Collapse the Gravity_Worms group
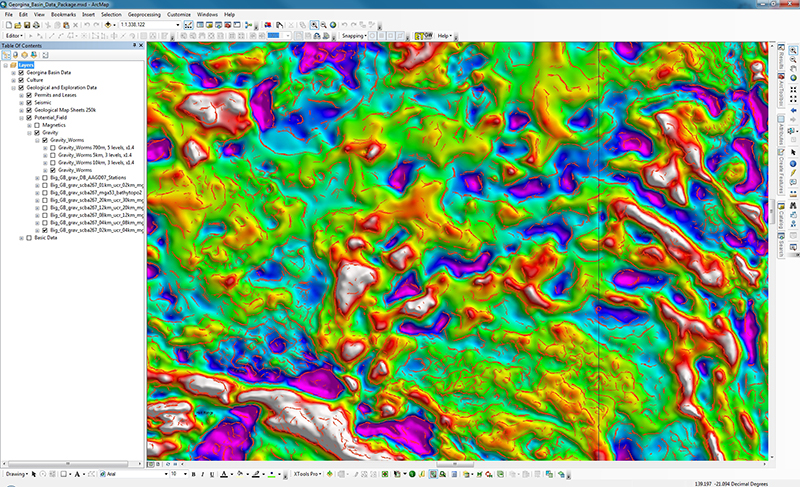Screen dimensions: 800x487 [x=36, y=139]
